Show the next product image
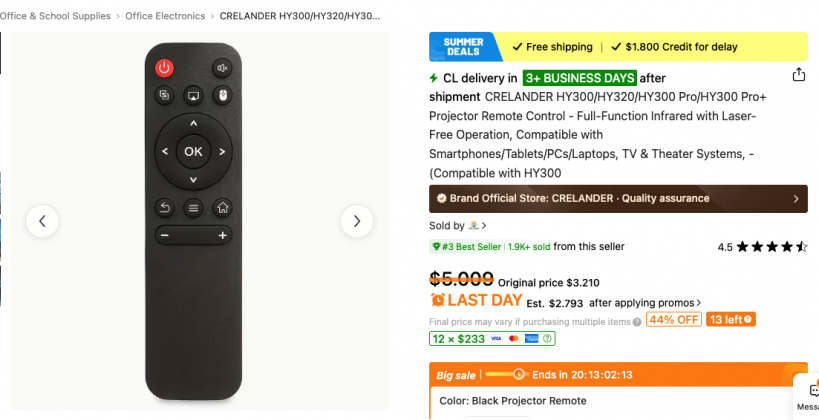The width and height of the screenshot is (819, 420). pos(357,221)
